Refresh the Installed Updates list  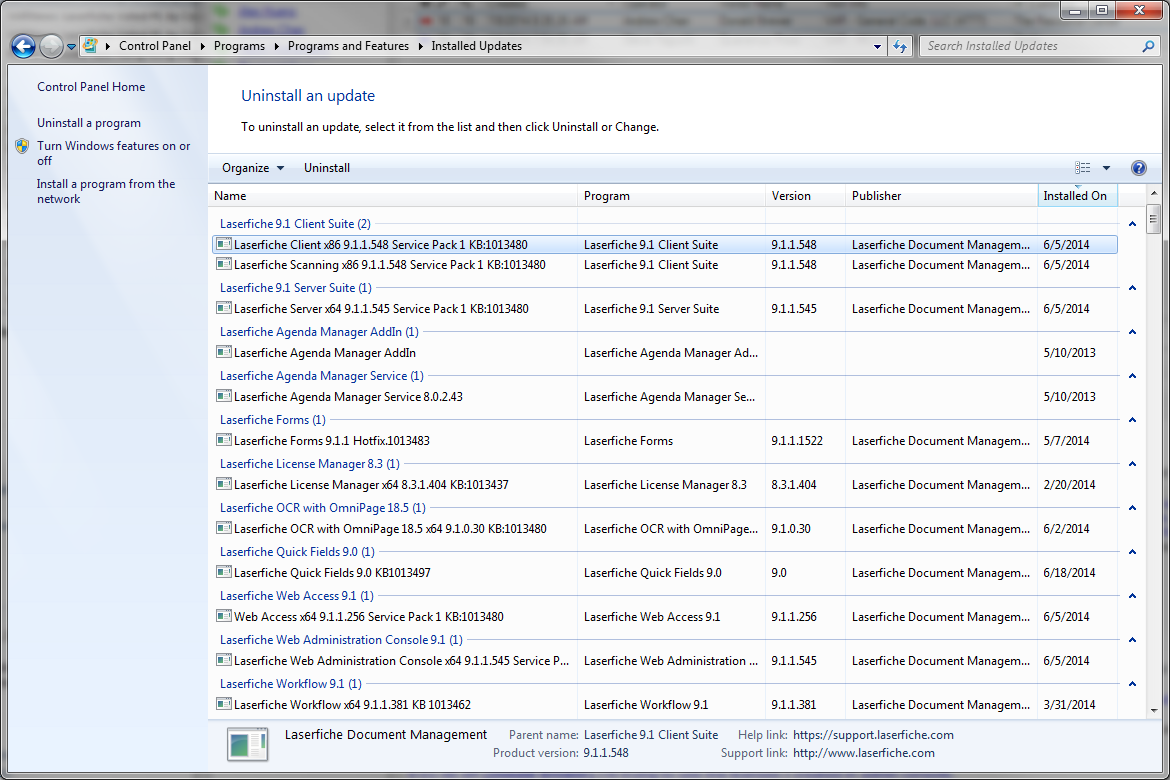[x=901, y=46]
